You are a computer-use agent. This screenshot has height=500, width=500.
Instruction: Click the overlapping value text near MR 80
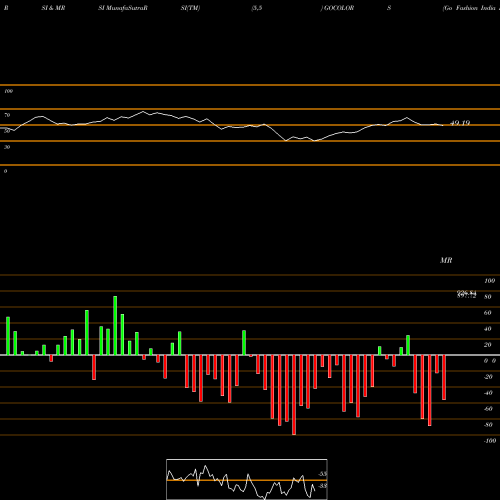click(x=466, y=294)
